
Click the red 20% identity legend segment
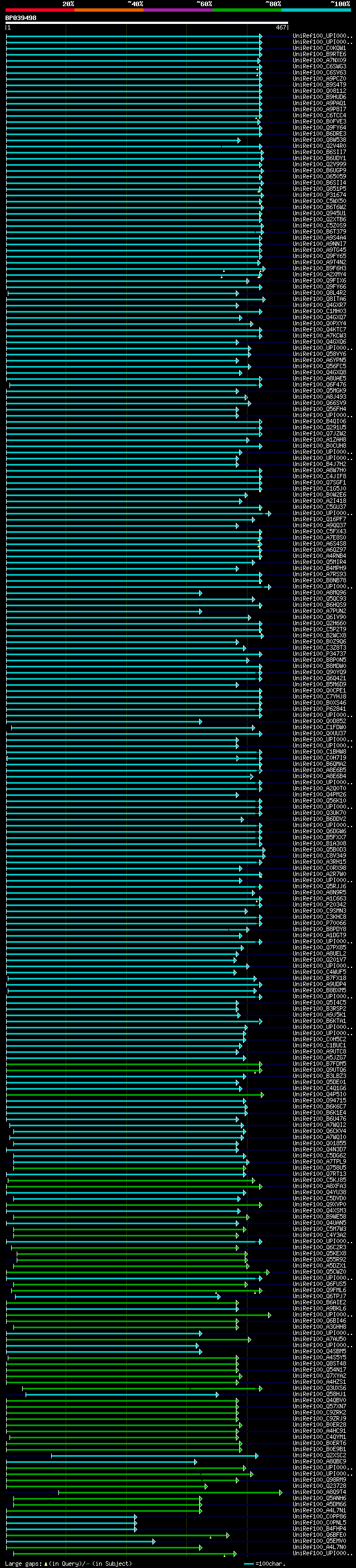coord(40,10)
